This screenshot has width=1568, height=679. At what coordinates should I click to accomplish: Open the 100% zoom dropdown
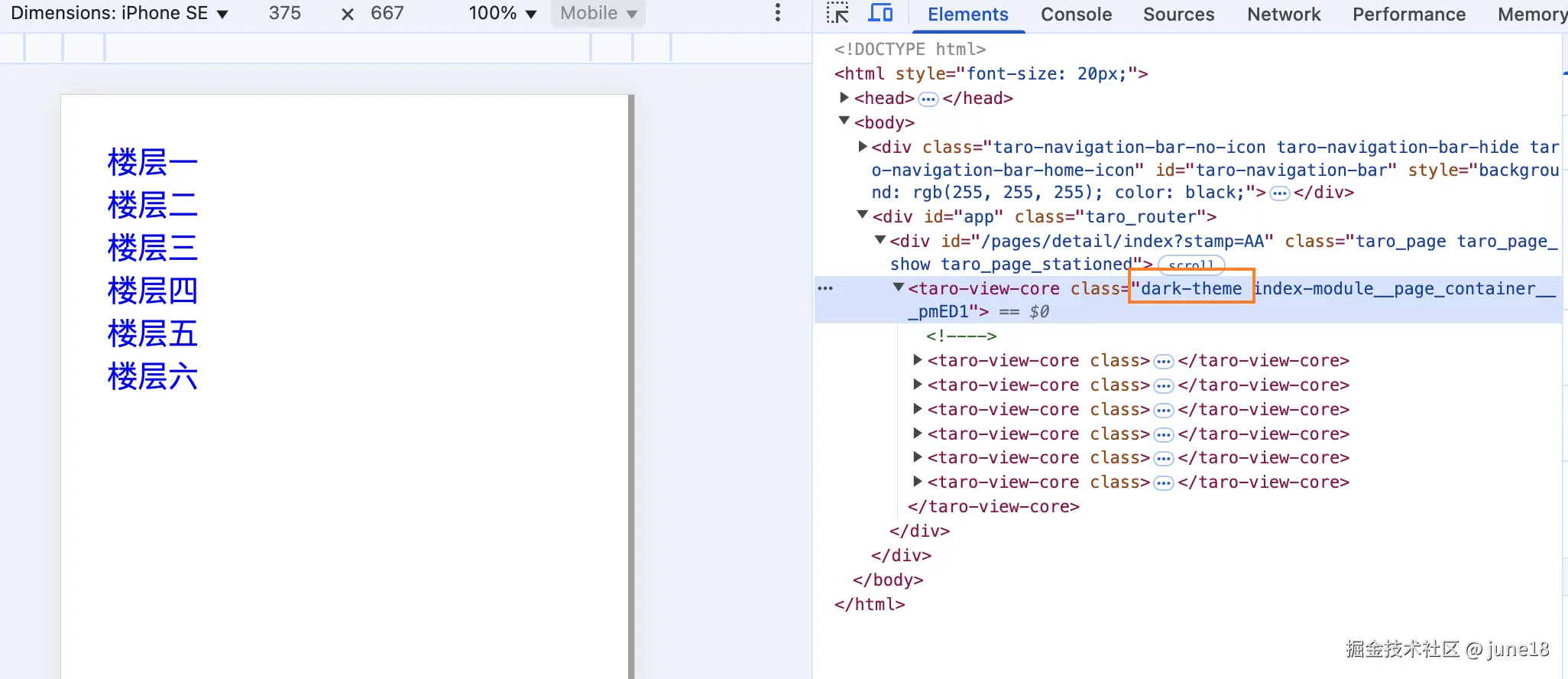click(503, 13)
